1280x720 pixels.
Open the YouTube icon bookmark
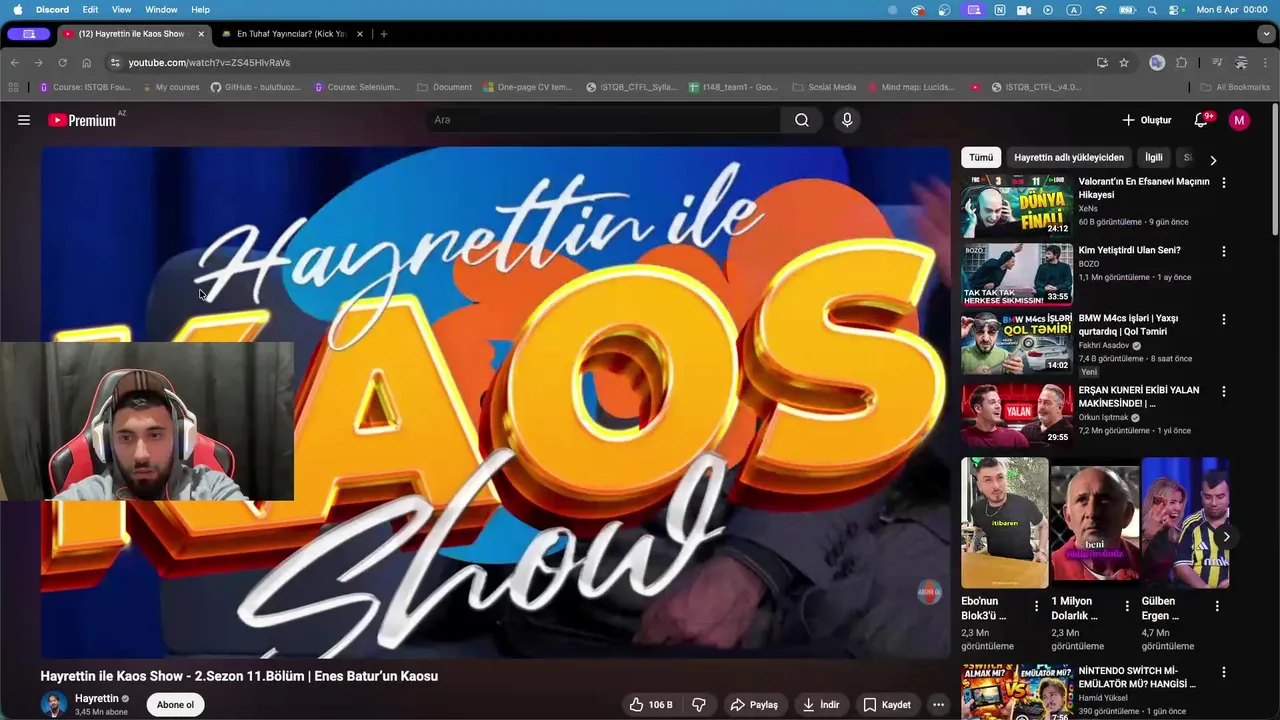pos(975,87)
